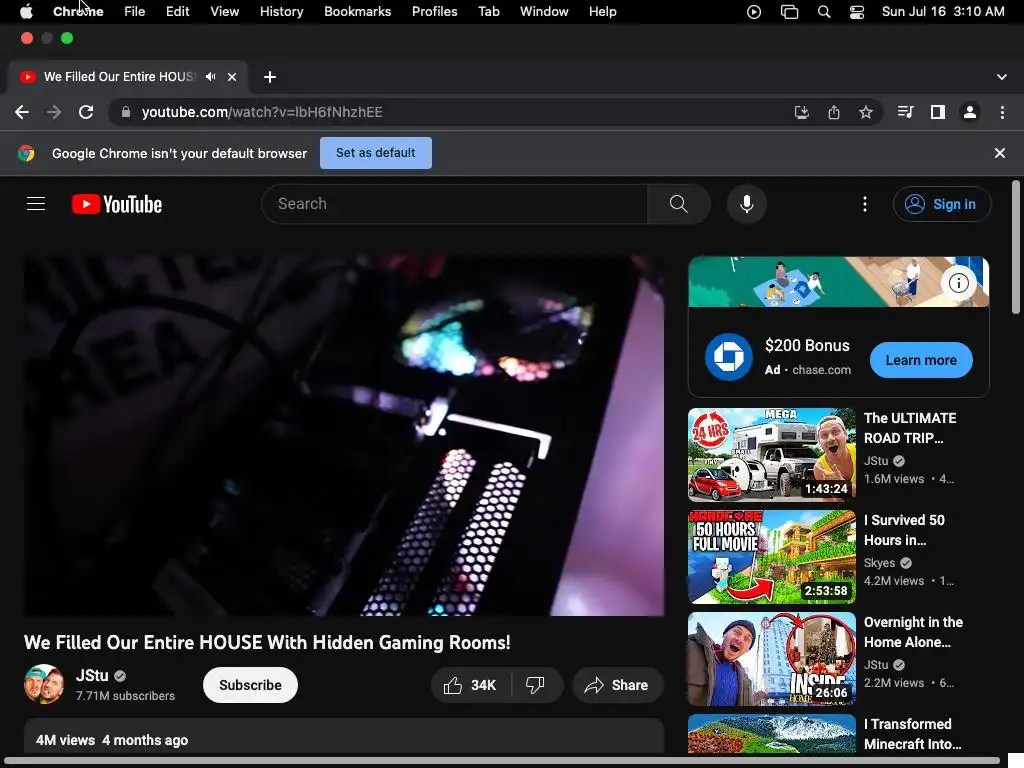Share this page from address bar
Viewport: 1024px width, 768px height.
(x=834, y=112)
